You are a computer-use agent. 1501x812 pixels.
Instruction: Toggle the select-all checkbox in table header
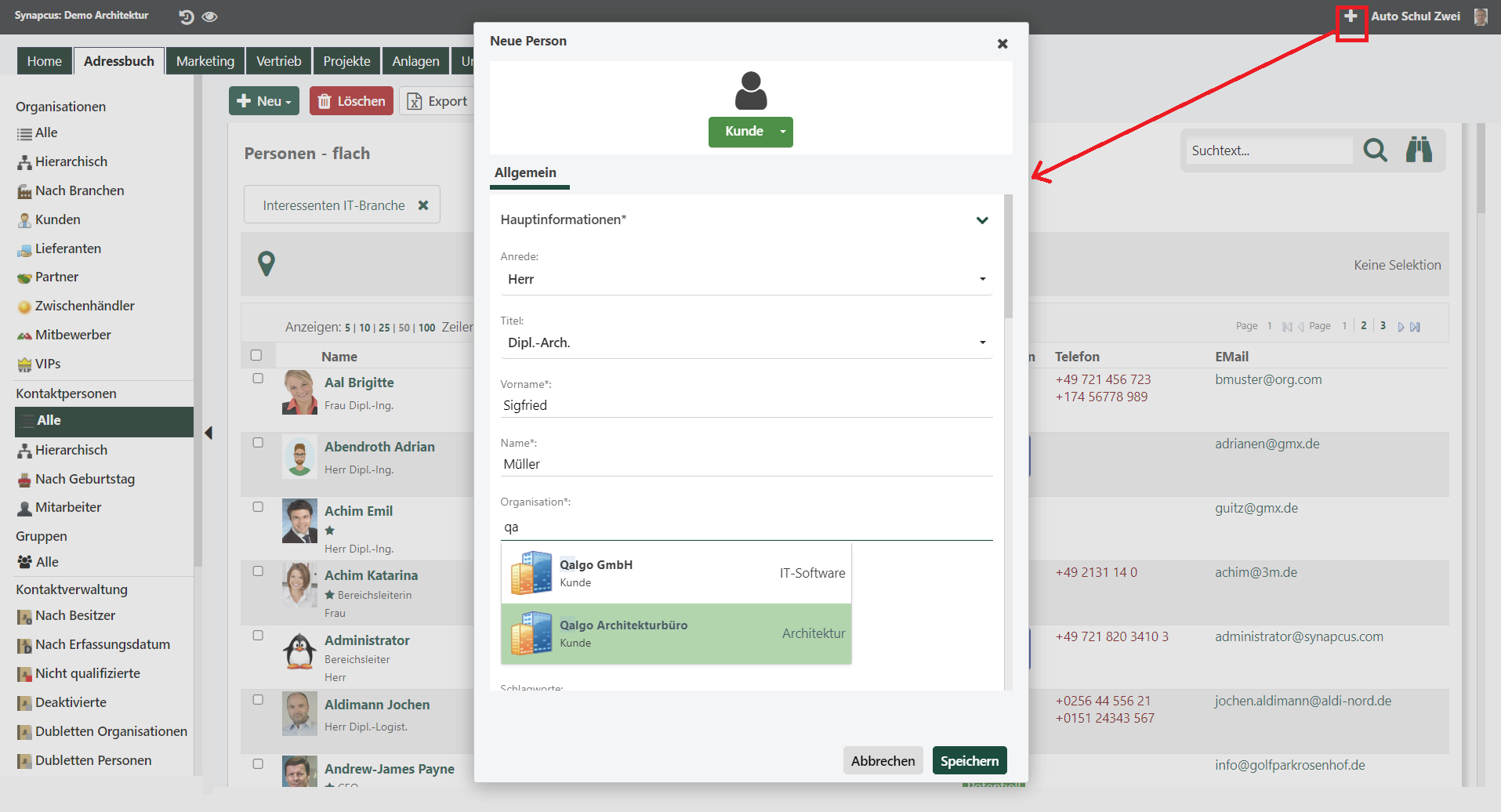point(256,356)
